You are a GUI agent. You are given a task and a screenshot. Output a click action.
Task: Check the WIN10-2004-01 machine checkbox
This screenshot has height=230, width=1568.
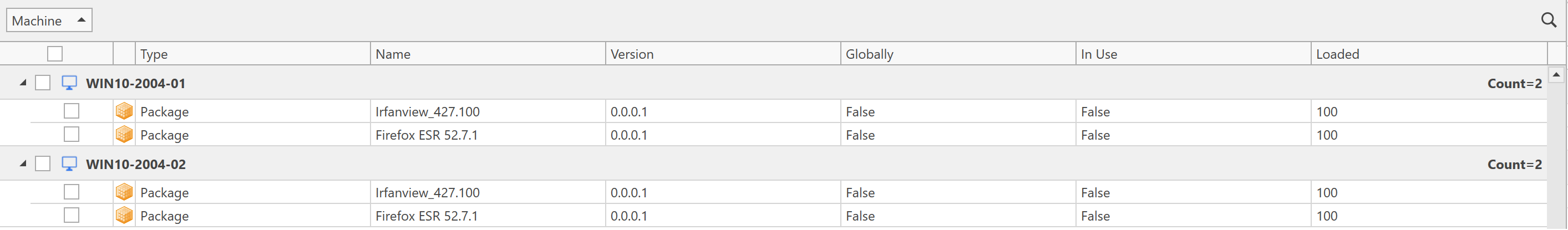pos(43,83)
